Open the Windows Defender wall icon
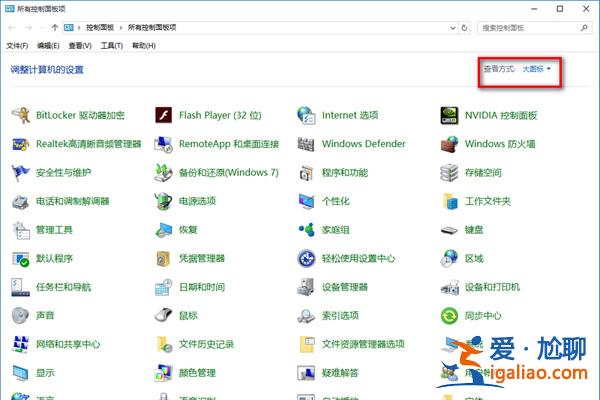The image size is (600, 400). click(x=307, y=144)
